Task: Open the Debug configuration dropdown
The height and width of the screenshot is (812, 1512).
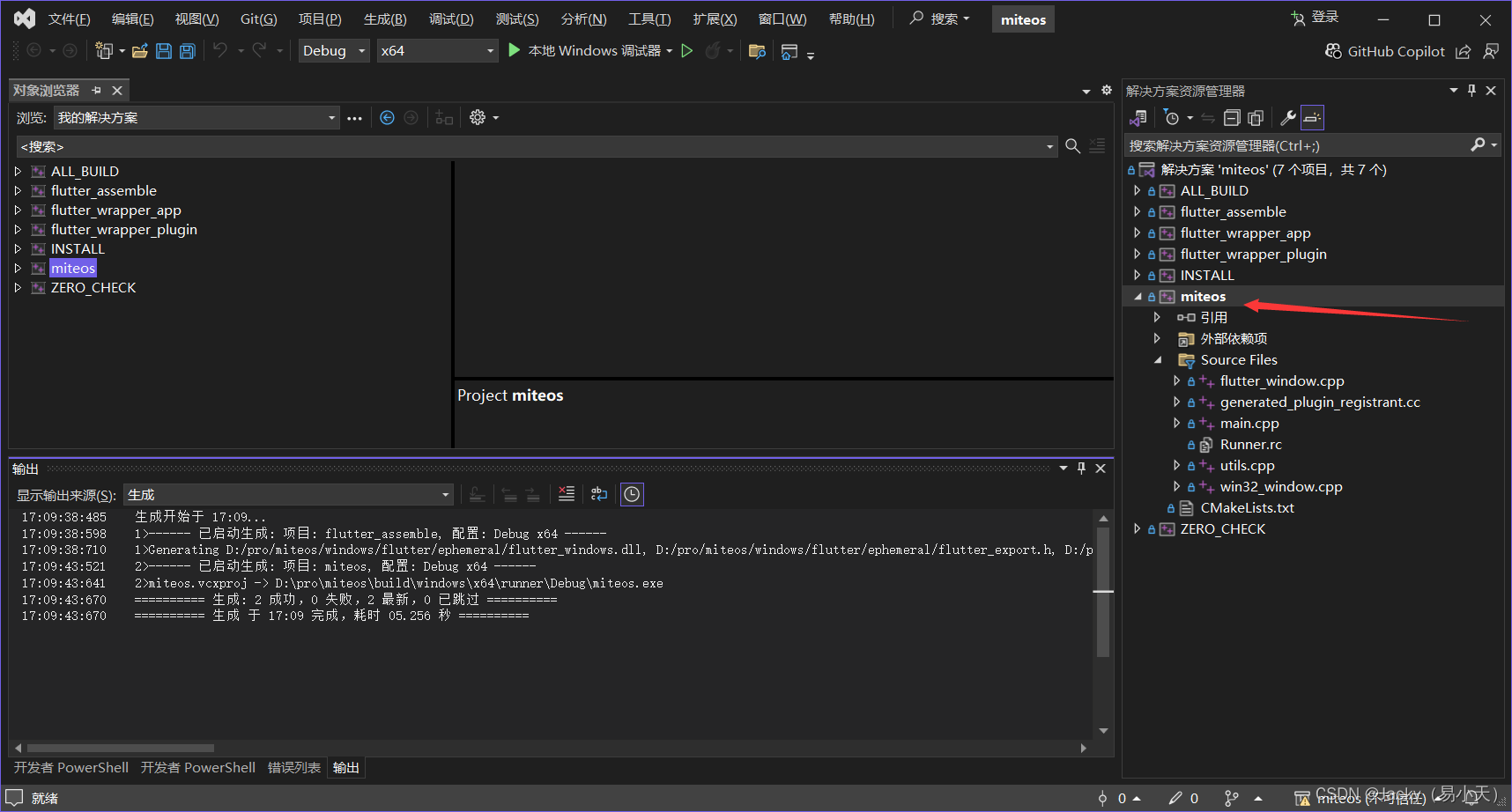Action: 334,51
